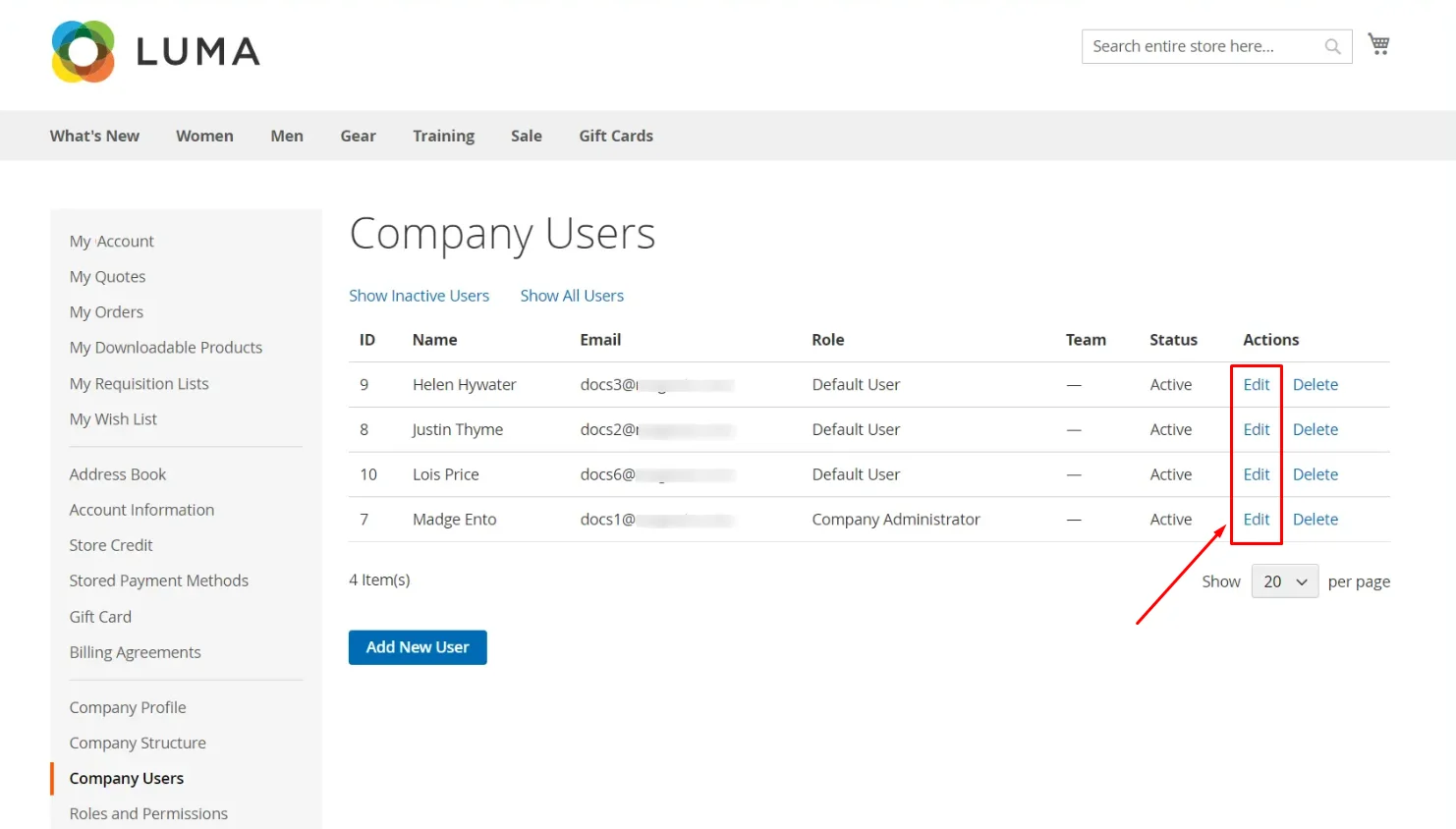1456x829 pixels.
Task: Delete user Lois Price
Action: pos(1315,473)
